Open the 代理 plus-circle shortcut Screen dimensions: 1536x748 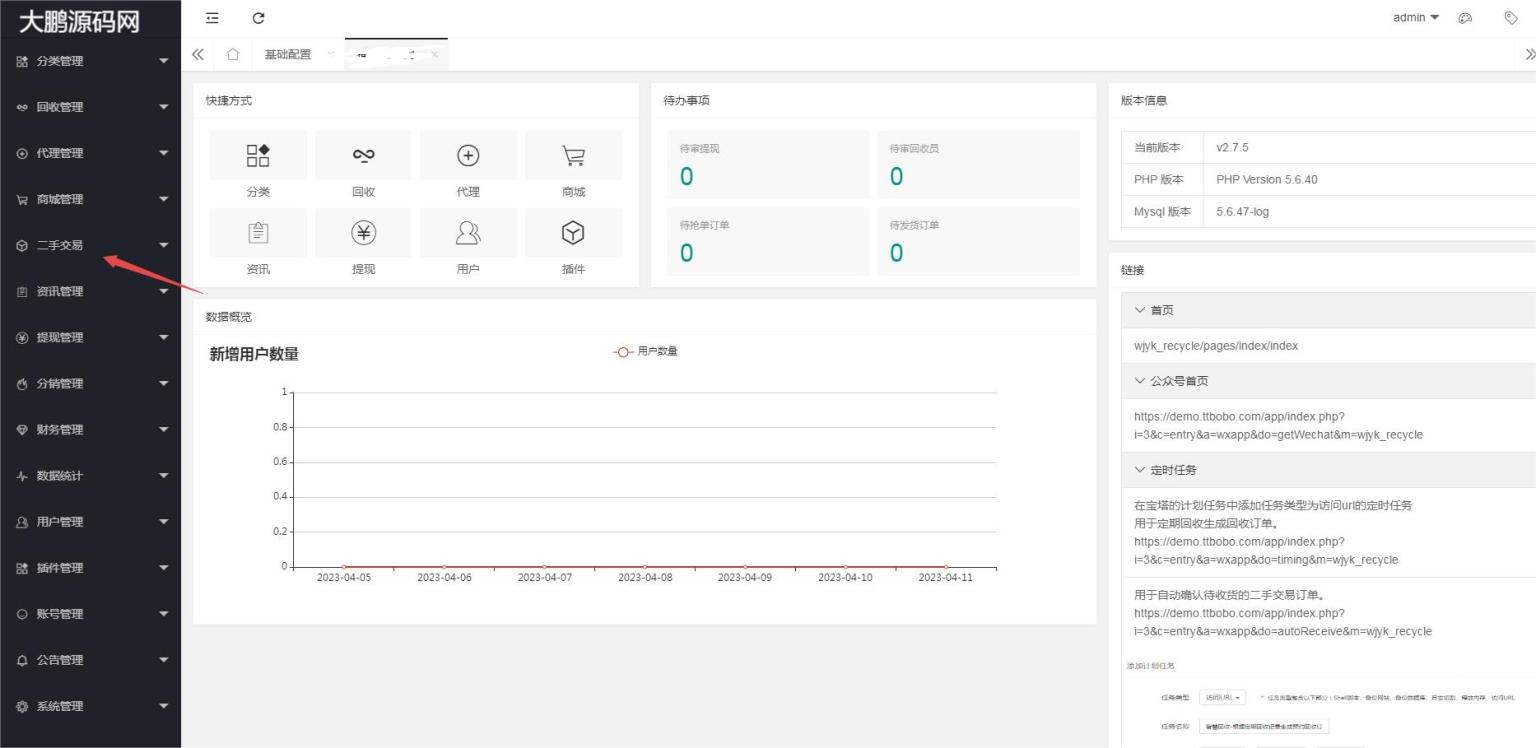pyautogui.click(x=468, y=156)
